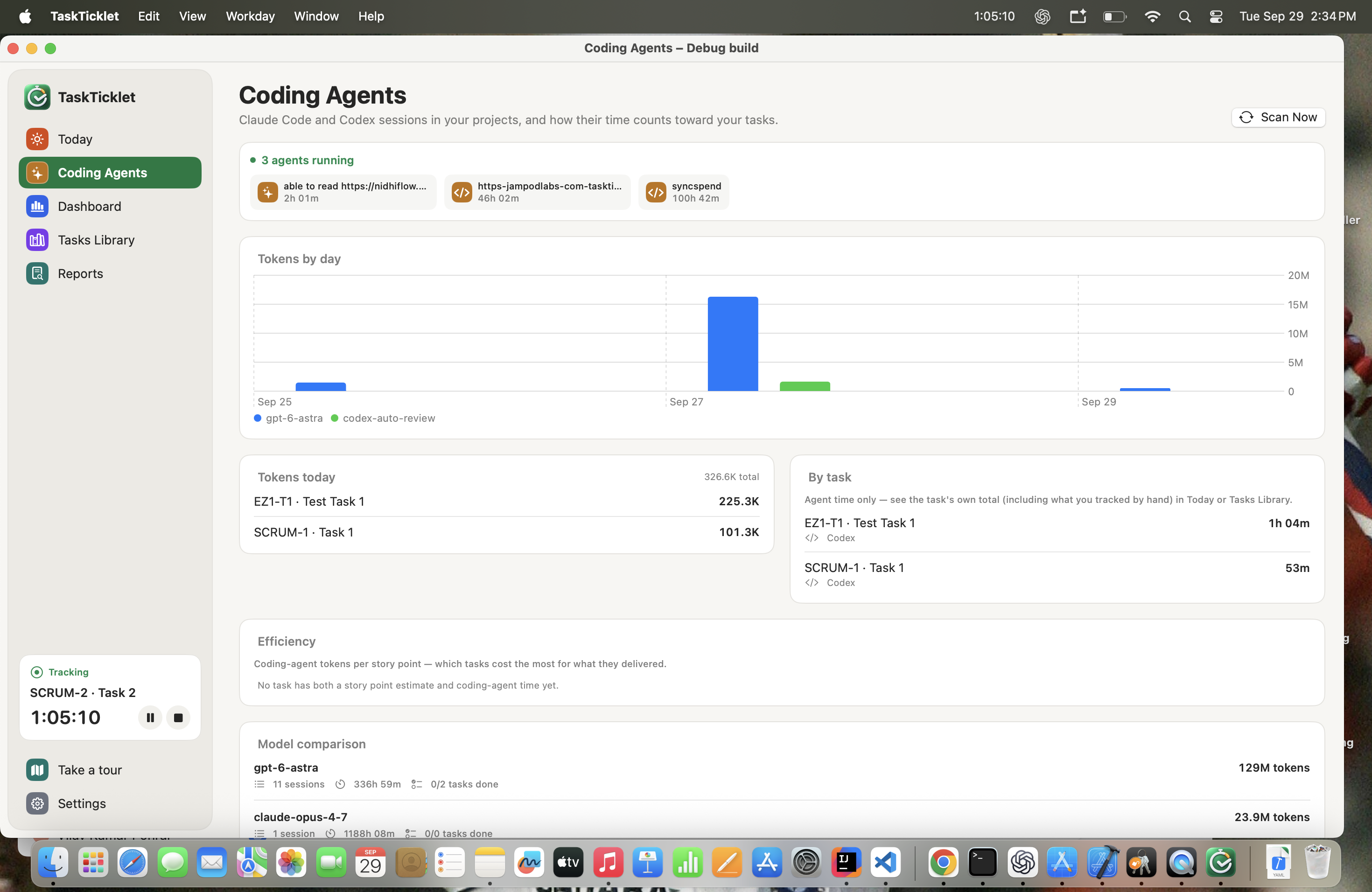The width and height of the screenshot is (1372, 892).
Task: Select Coding Agents in the sidebar
Action: point(110,172)
